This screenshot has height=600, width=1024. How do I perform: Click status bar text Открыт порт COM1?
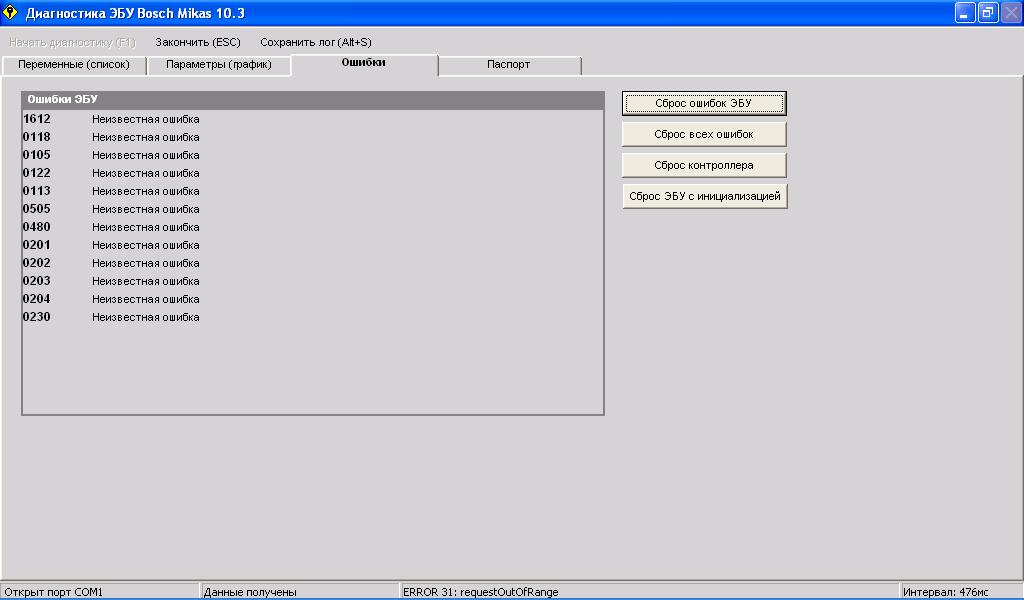[54, 592]
